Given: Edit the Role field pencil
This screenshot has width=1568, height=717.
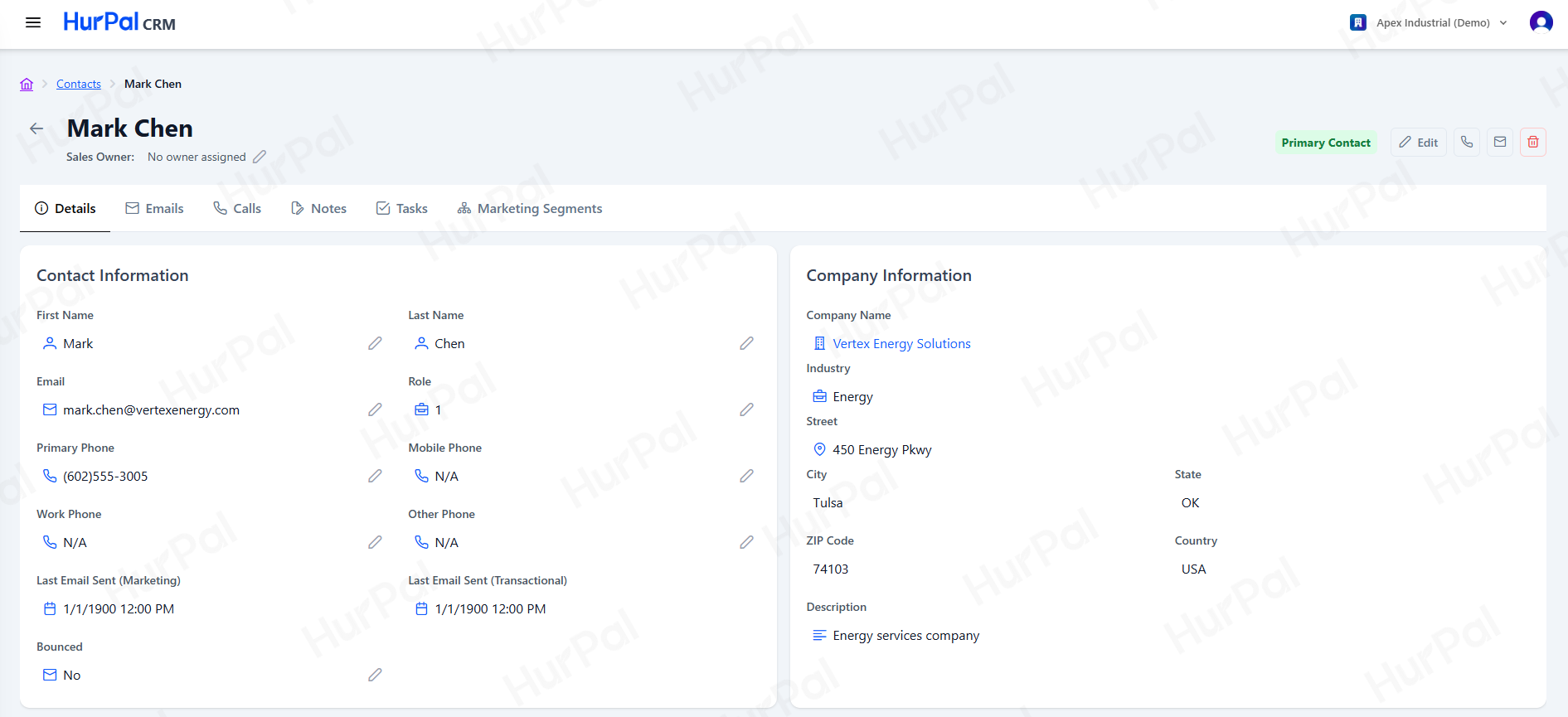Looking at the screenshot, I should coord(746,409).
